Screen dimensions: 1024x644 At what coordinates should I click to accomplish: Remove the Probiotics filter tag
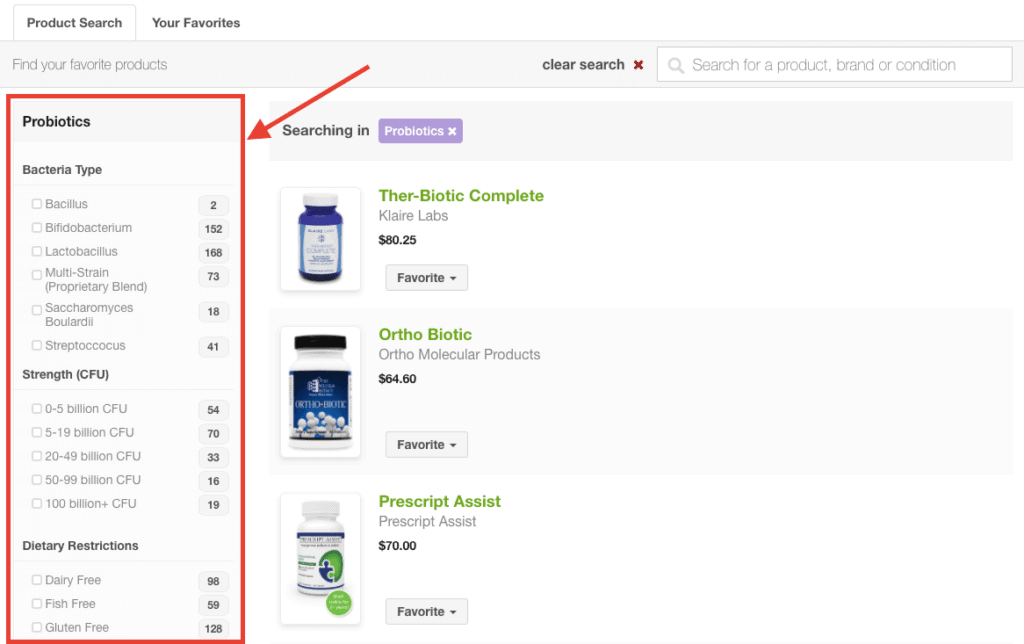tap(452, 131)
